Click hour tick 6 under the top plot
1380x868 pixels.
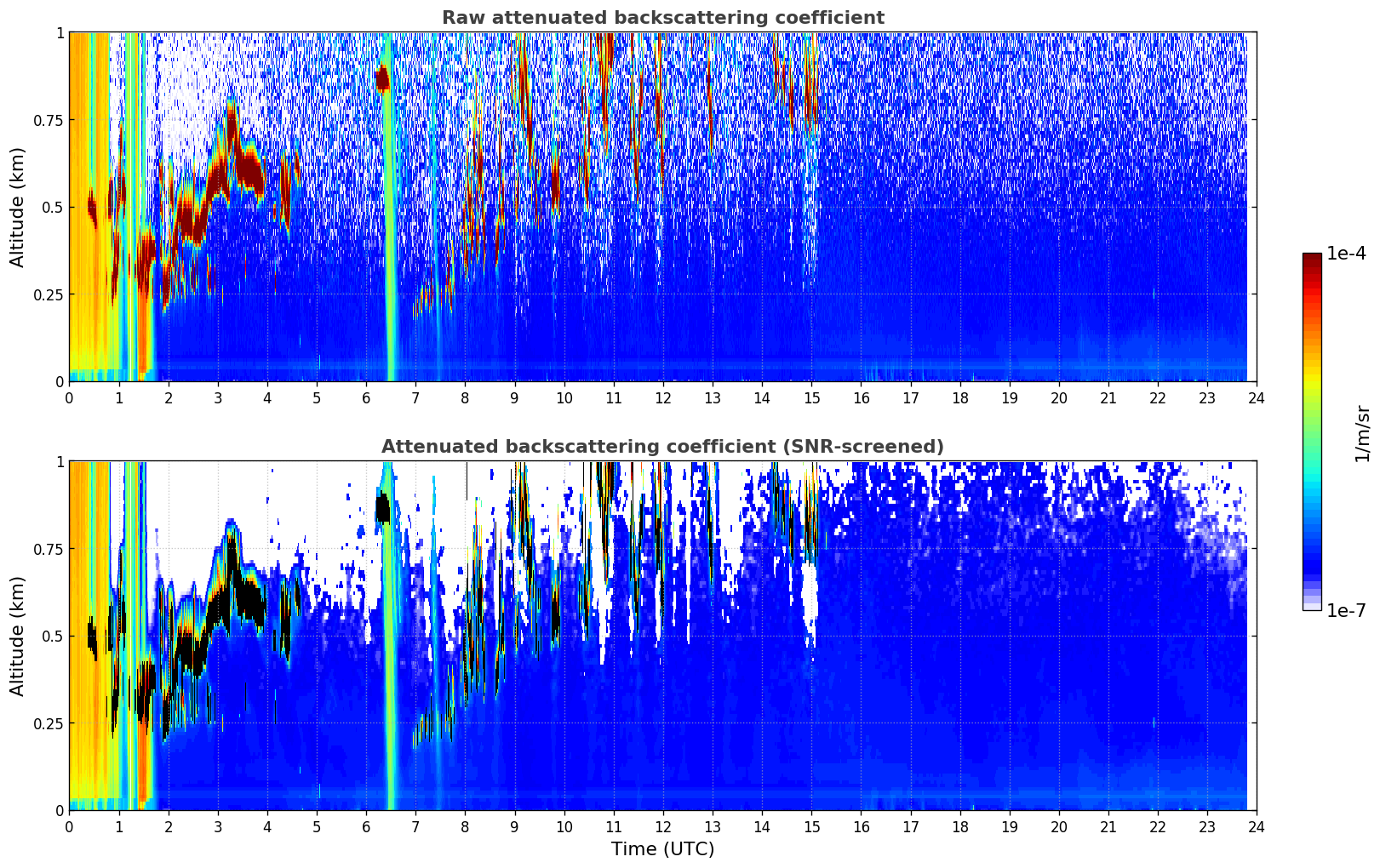click(366, 397)
